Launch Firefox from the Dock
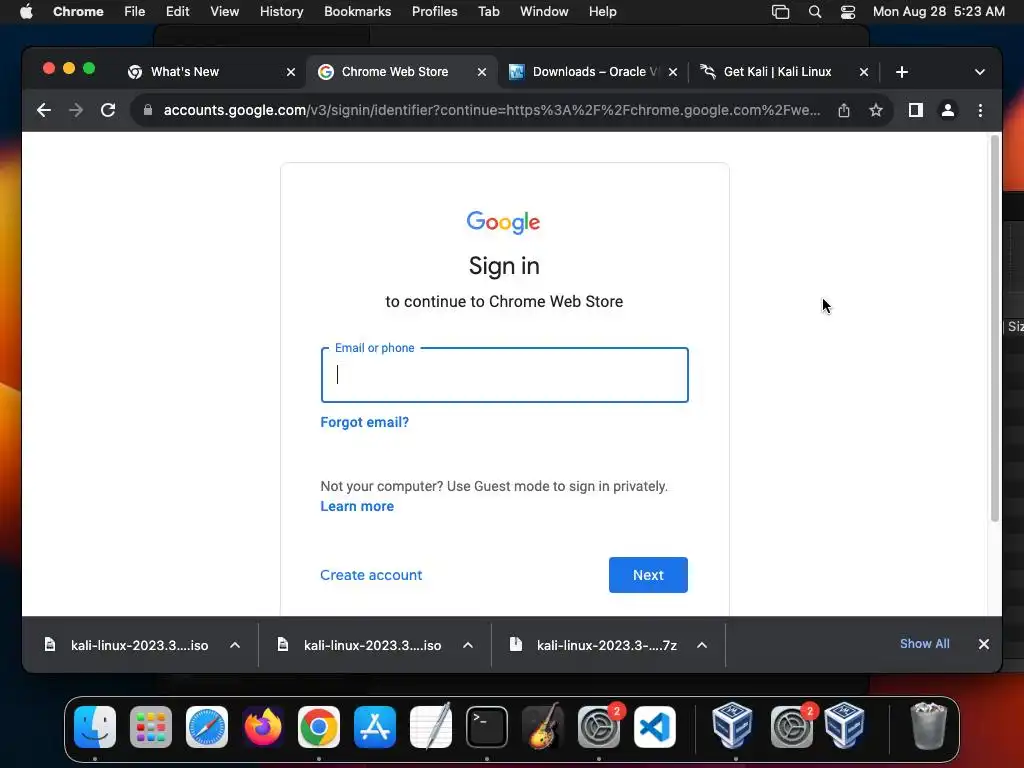Image resolution: width=1024 pixels, height=768 pixels. pyautogui.click(x=263, y=727)
